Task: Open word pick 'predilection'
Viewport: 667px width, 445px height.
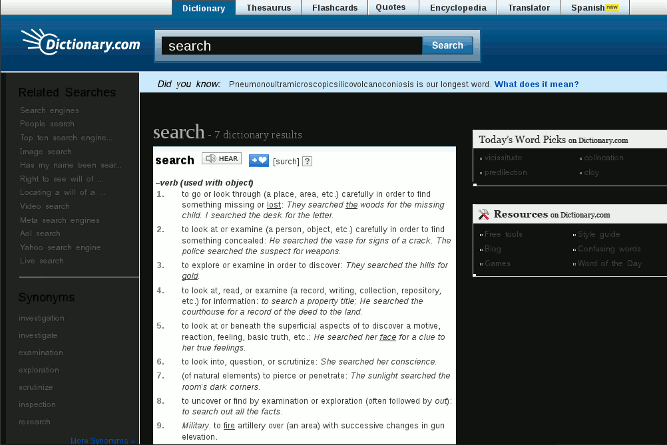Action: tap(505, 172)
